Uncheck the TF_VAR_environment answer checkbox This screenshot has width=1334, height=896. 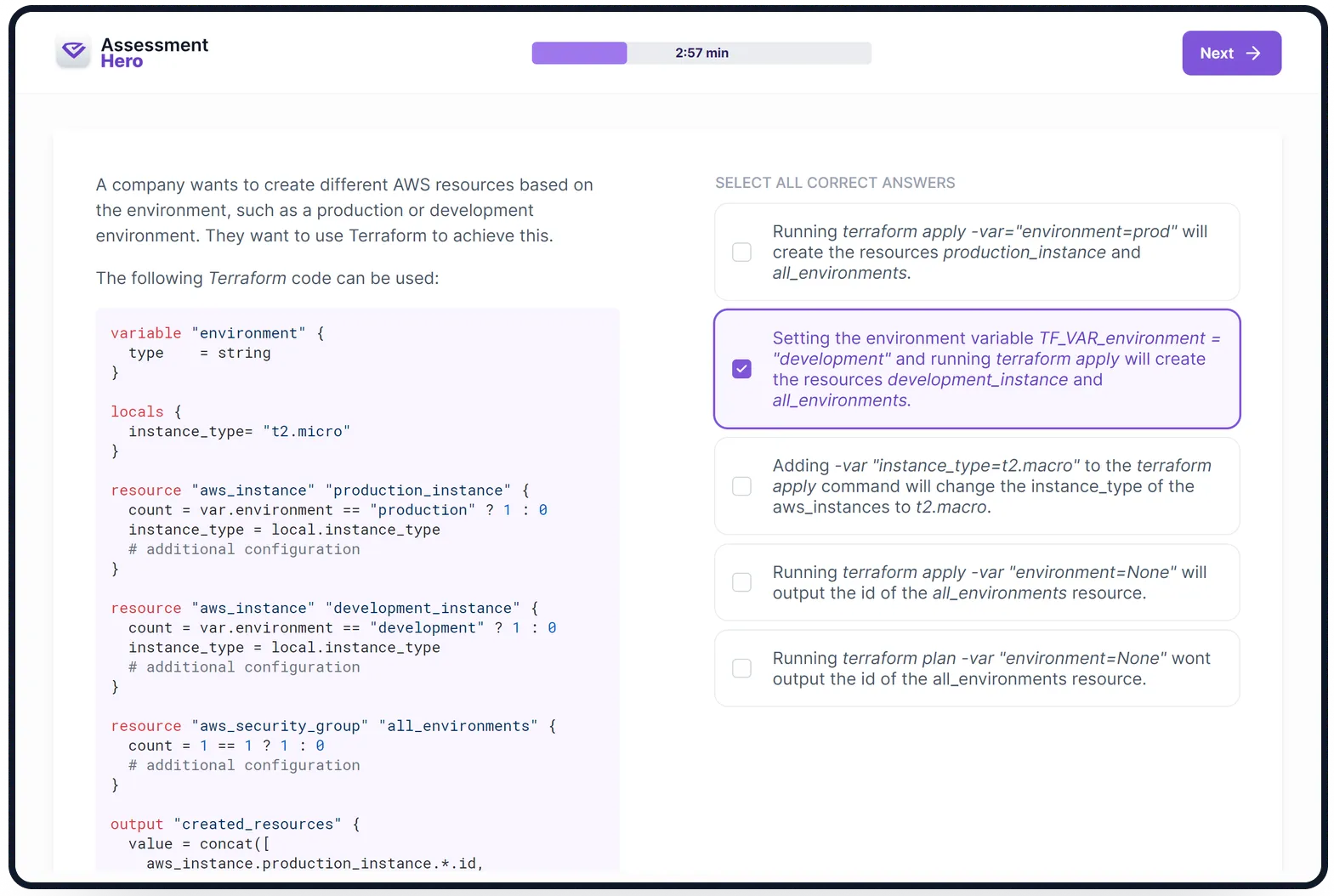(741, 369)
